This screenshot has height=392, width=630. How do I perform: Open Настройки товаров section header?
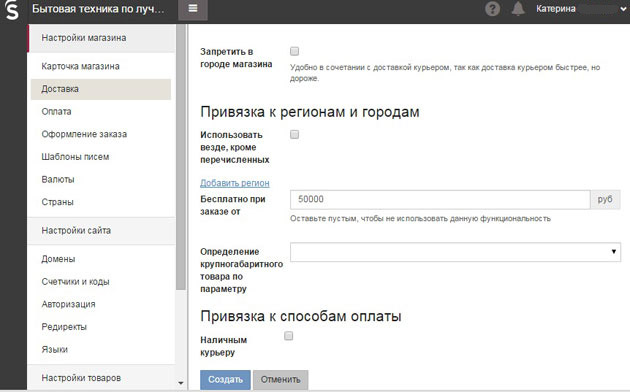pos(101,378)
